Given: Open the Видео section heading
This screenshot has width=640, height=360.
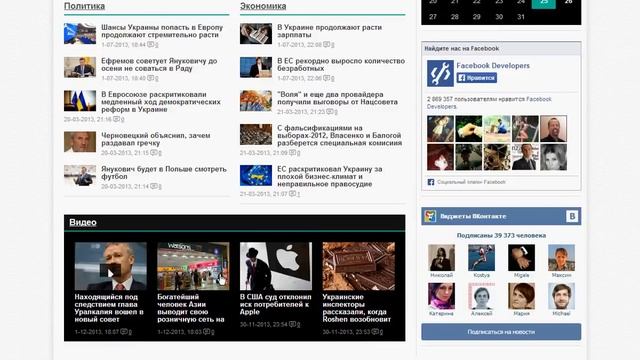Looking at the screenshot, I should point(83,222).
